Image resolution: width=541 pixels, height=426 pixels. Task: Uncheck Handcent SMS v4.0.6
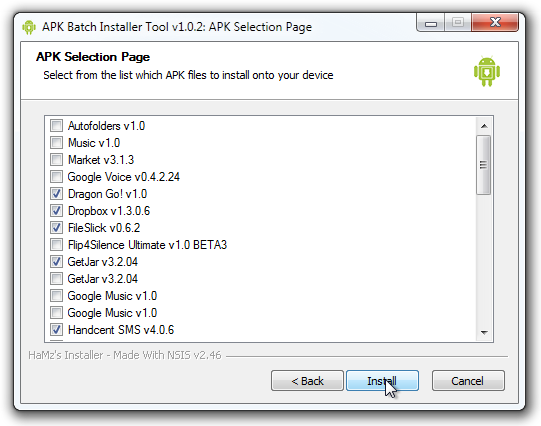pyautogui.click(x=56, y=329)
